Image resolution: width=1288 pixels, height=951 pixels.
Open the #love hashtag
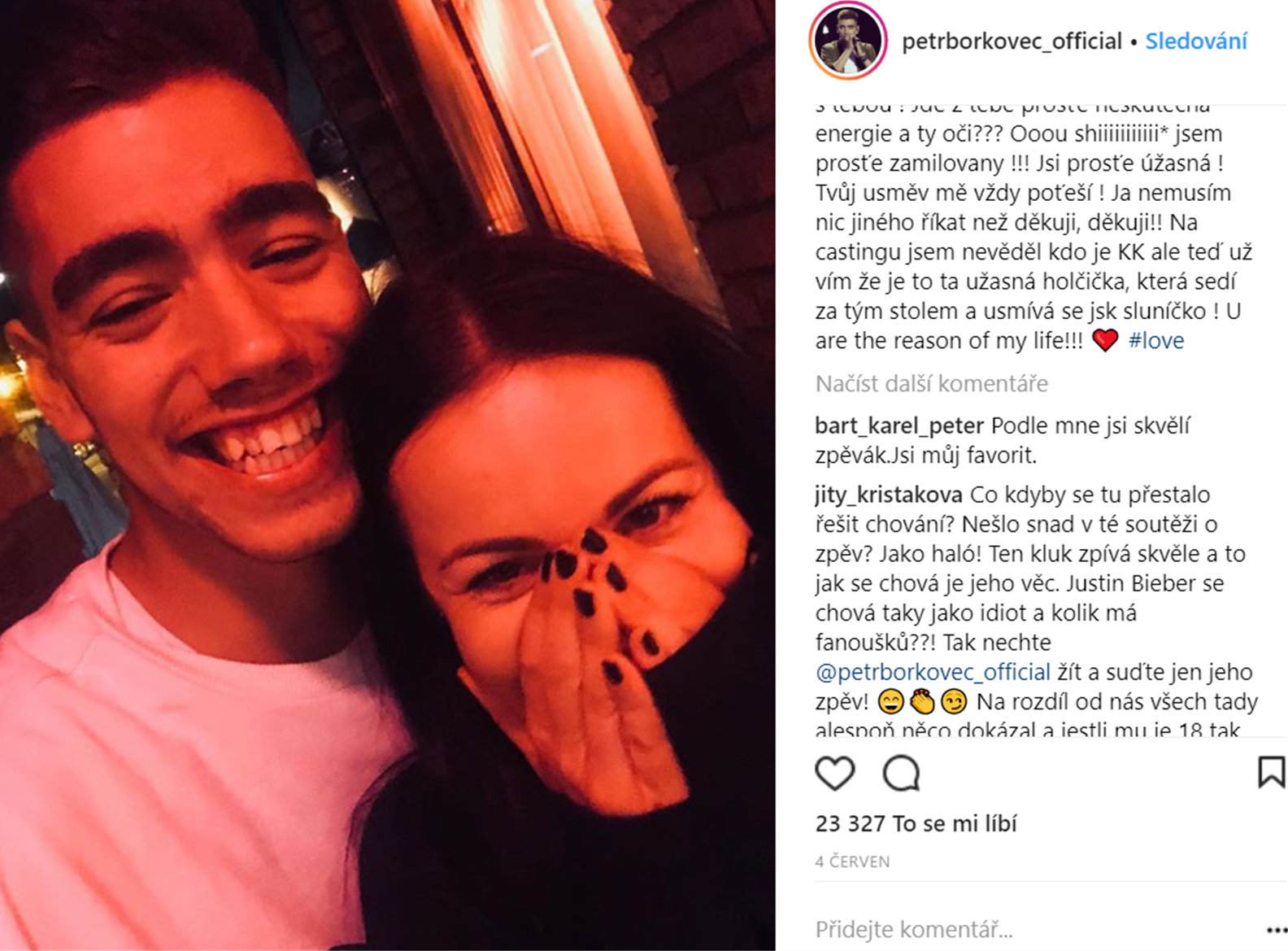pyautogui.click(x=1156, y=340)
